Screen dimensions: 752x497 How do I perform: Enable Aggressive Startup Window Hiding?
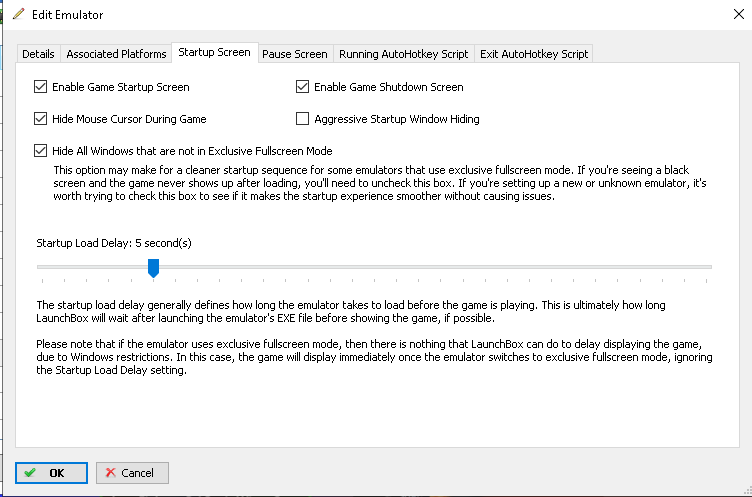pos(302,119)
